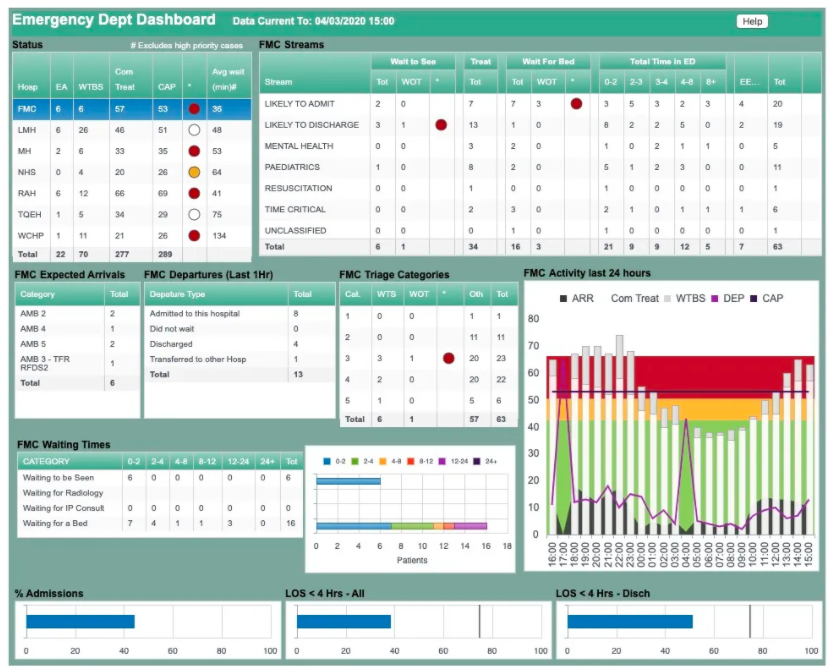
Task: Click the white status circle for TQEH
Action: pyautogui.click(x=194, y=214)
